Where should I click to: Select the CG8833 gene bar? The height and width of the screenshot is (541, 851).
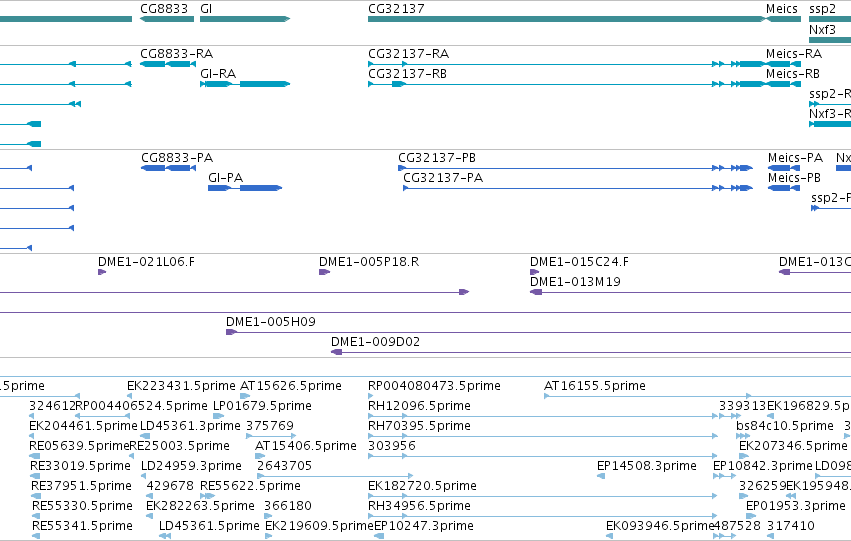(x=167, y=19)
